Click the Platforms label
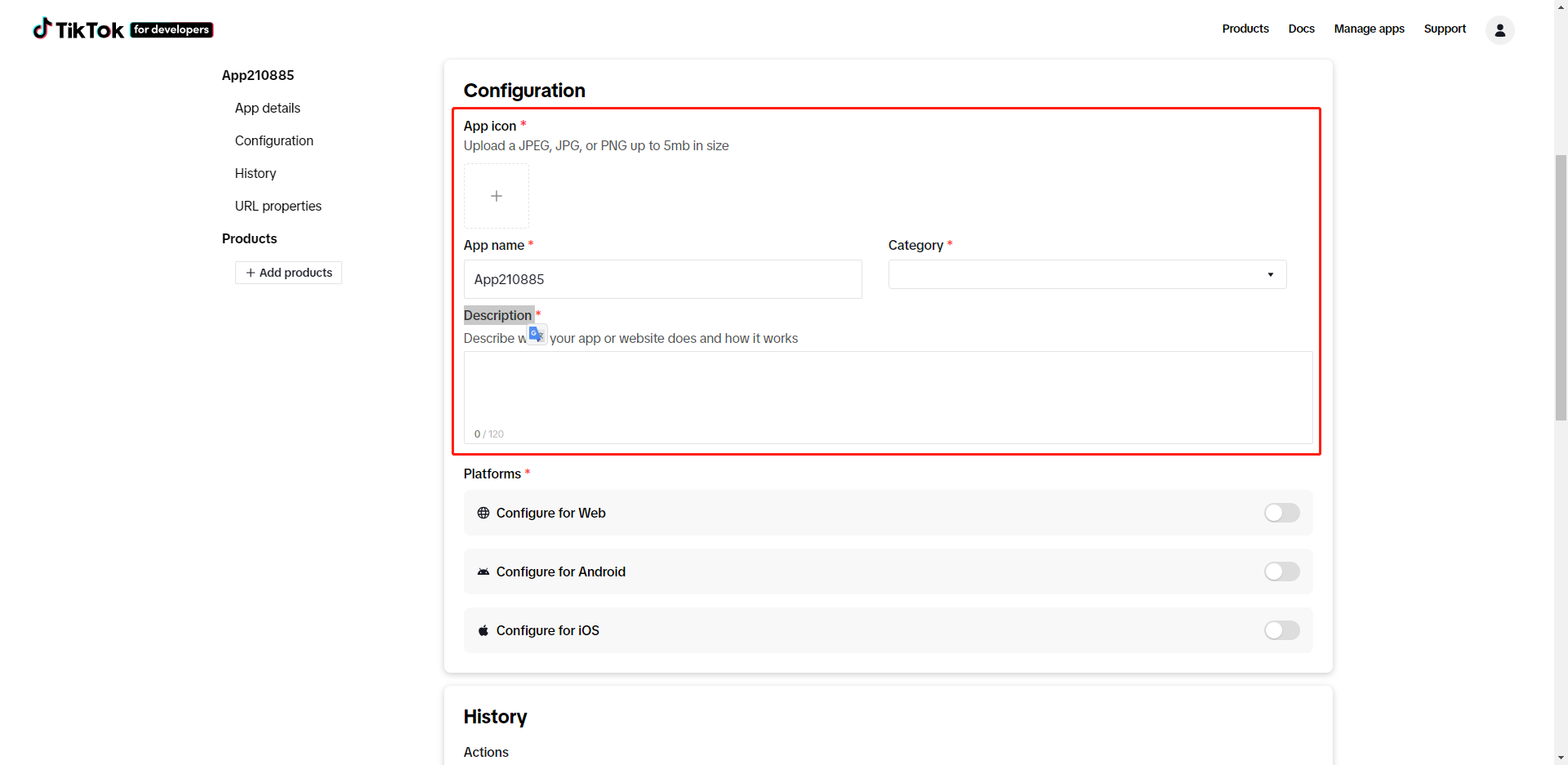This screenshot has width=1568, height=765. tap(492, 474)
